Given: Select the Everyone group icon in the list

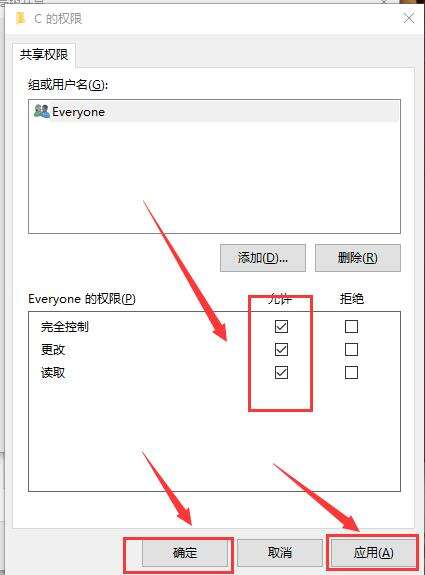Looking at the screenshot, I should point(41,111).
